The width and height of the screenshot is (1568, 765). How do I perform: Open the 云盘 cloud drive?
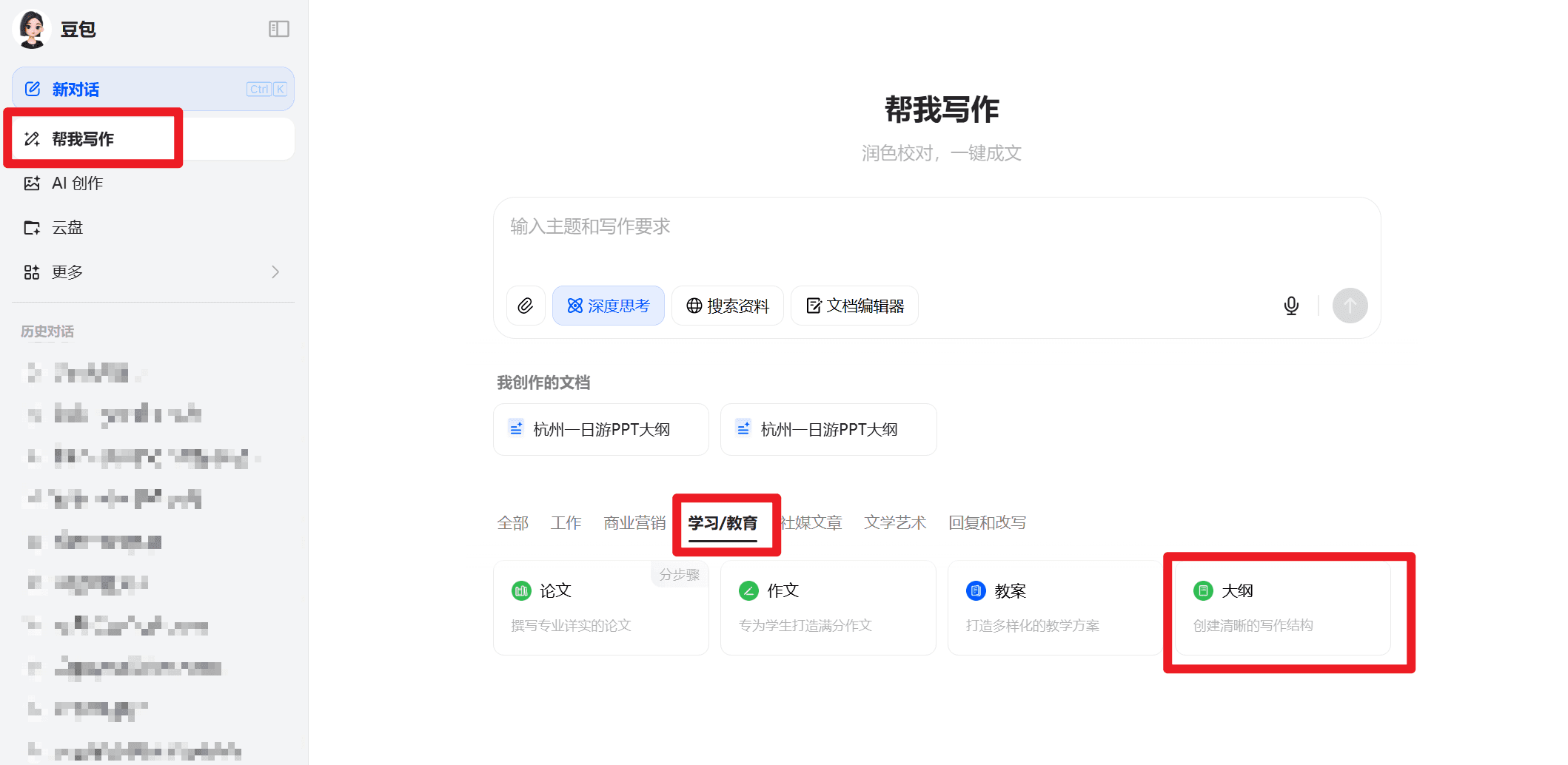point(67,228)
